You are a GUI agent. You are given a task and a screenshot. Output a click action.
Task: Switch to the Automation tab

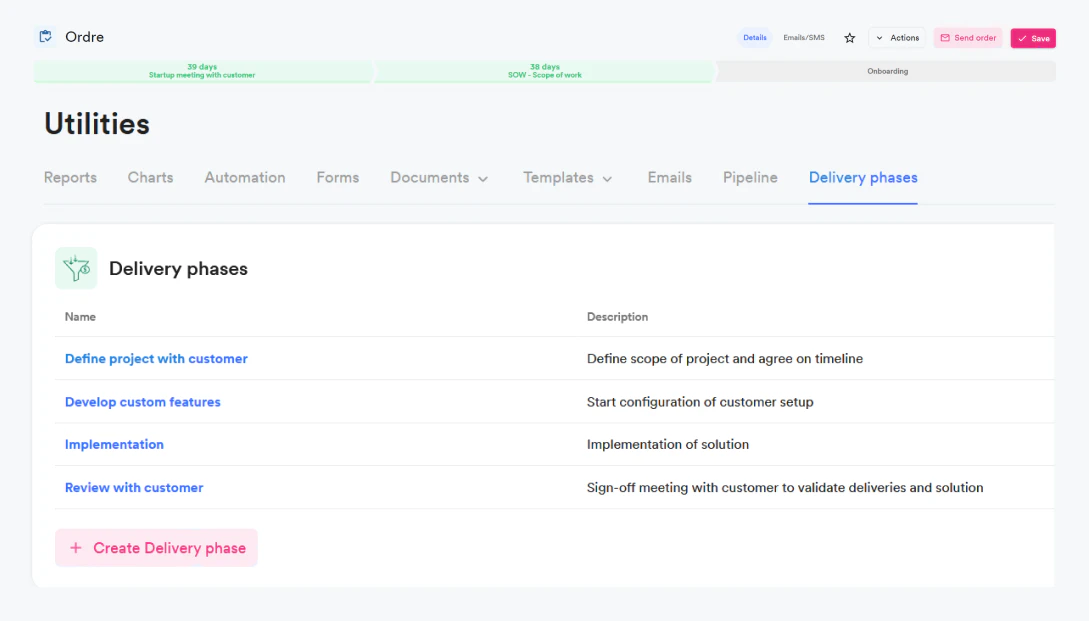tap(244, 177)
